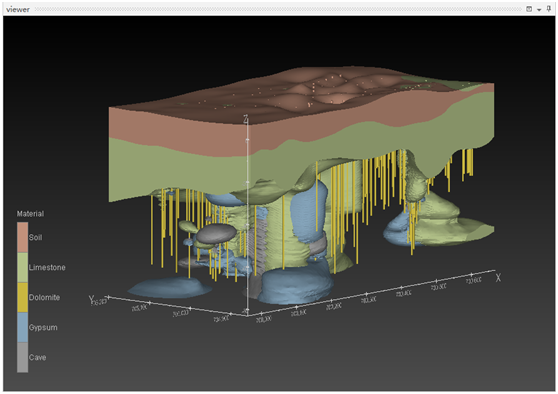Click the Dolomite legend label

pos(44,297)
